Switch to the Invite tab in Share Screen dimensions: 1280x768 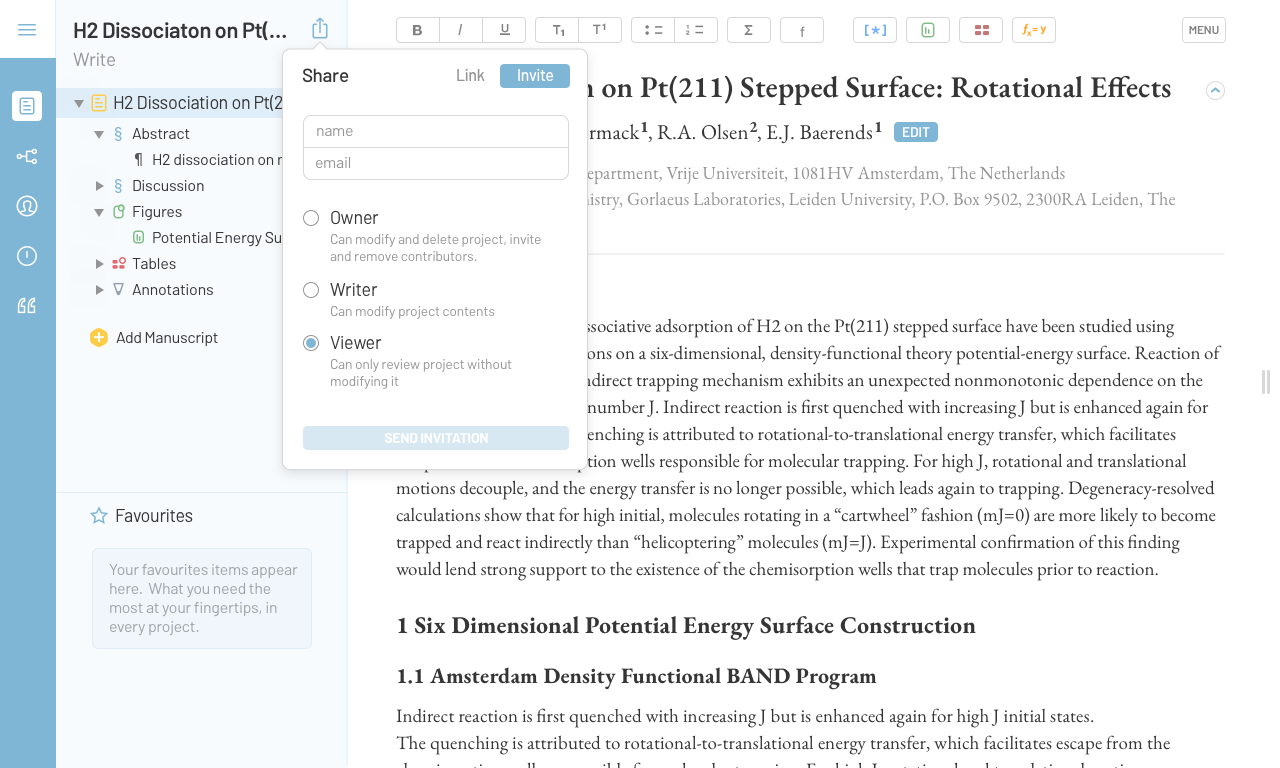coord(535,76)
